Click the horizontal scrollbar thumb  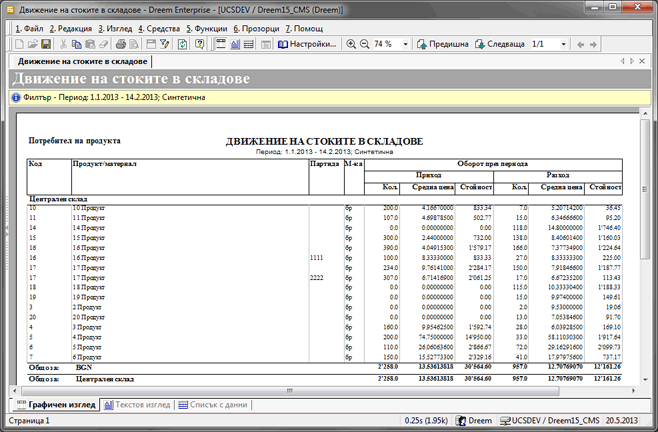click(290, 391)
